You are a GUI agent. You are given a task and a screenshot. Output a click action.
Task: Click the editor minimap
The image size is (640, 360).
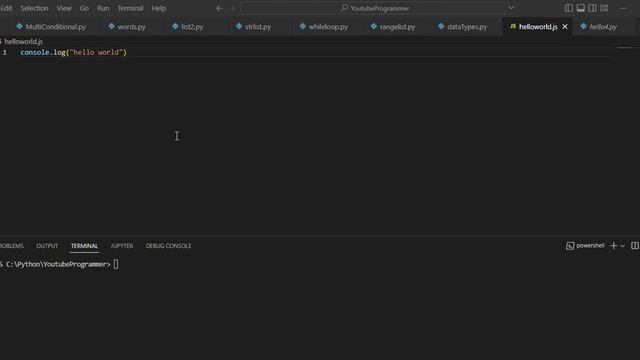pos(625,48)
